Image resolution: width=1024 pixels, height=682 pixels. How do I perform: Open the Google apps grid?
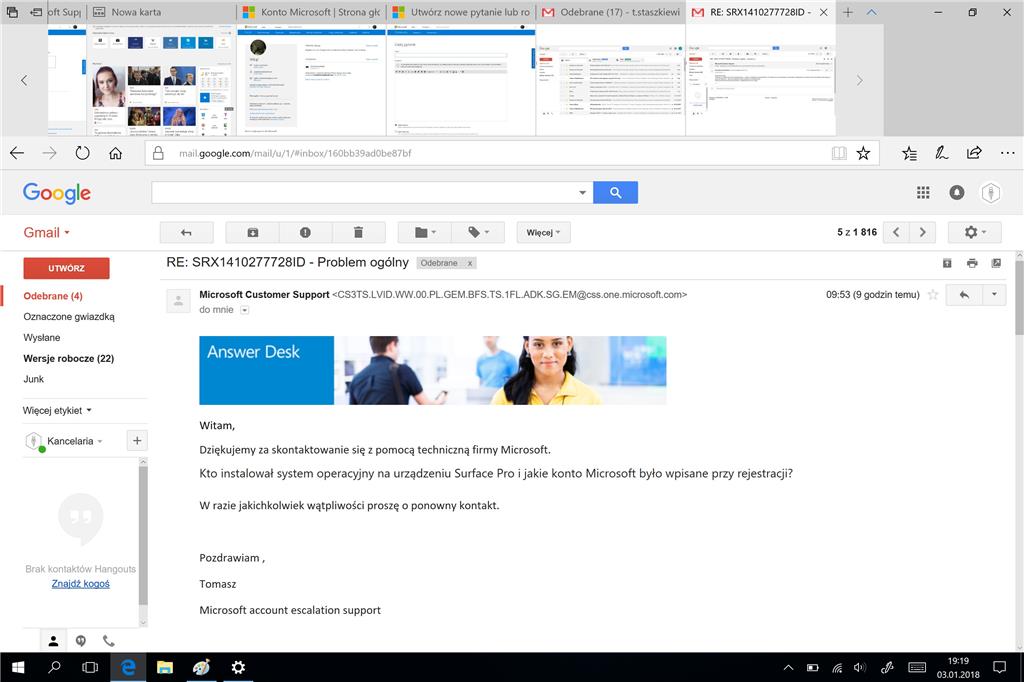click(x=923, y=193)
